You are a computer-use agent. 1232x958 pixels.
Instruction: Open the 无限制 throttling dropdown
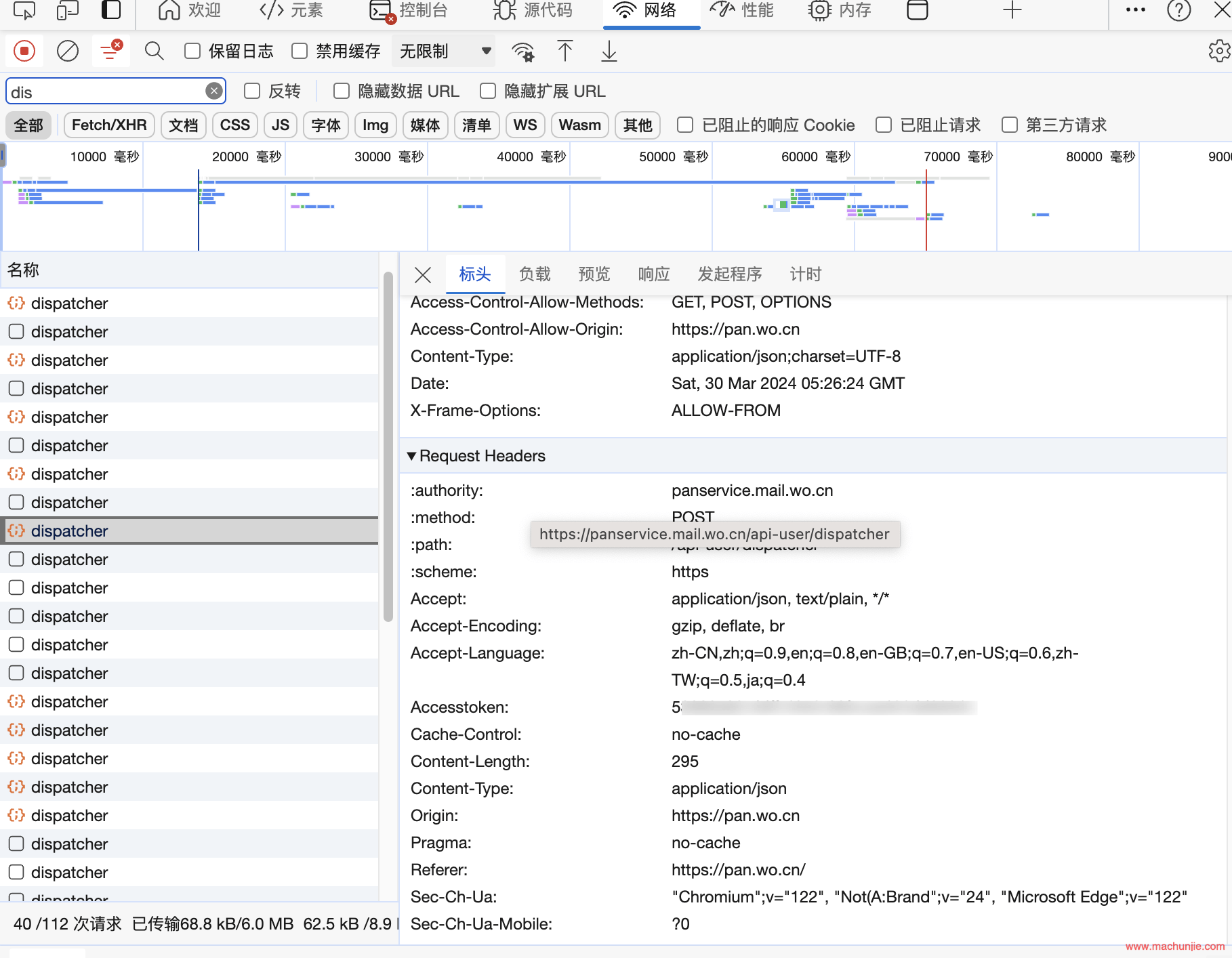click(x=444, y=51)
